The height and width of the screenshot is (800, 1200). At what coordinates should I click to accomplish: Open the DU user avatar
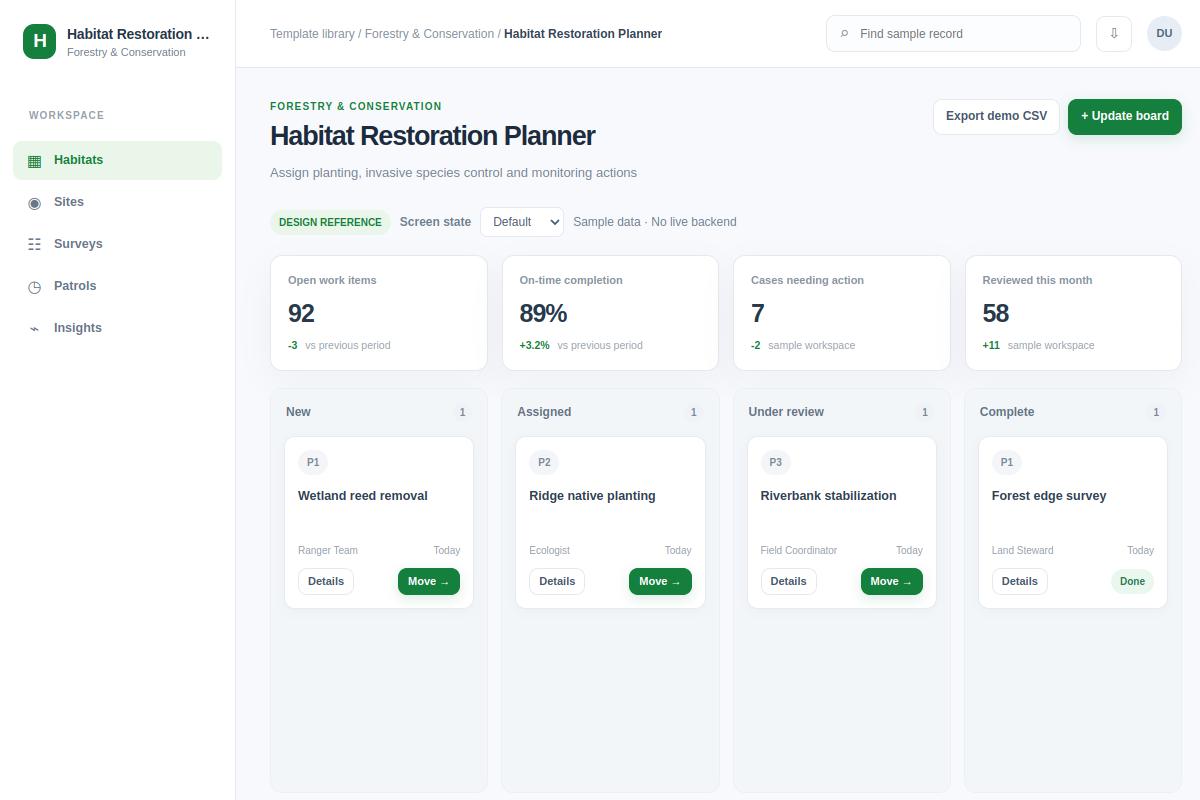pyautogui.click(x=1164, y=33)
